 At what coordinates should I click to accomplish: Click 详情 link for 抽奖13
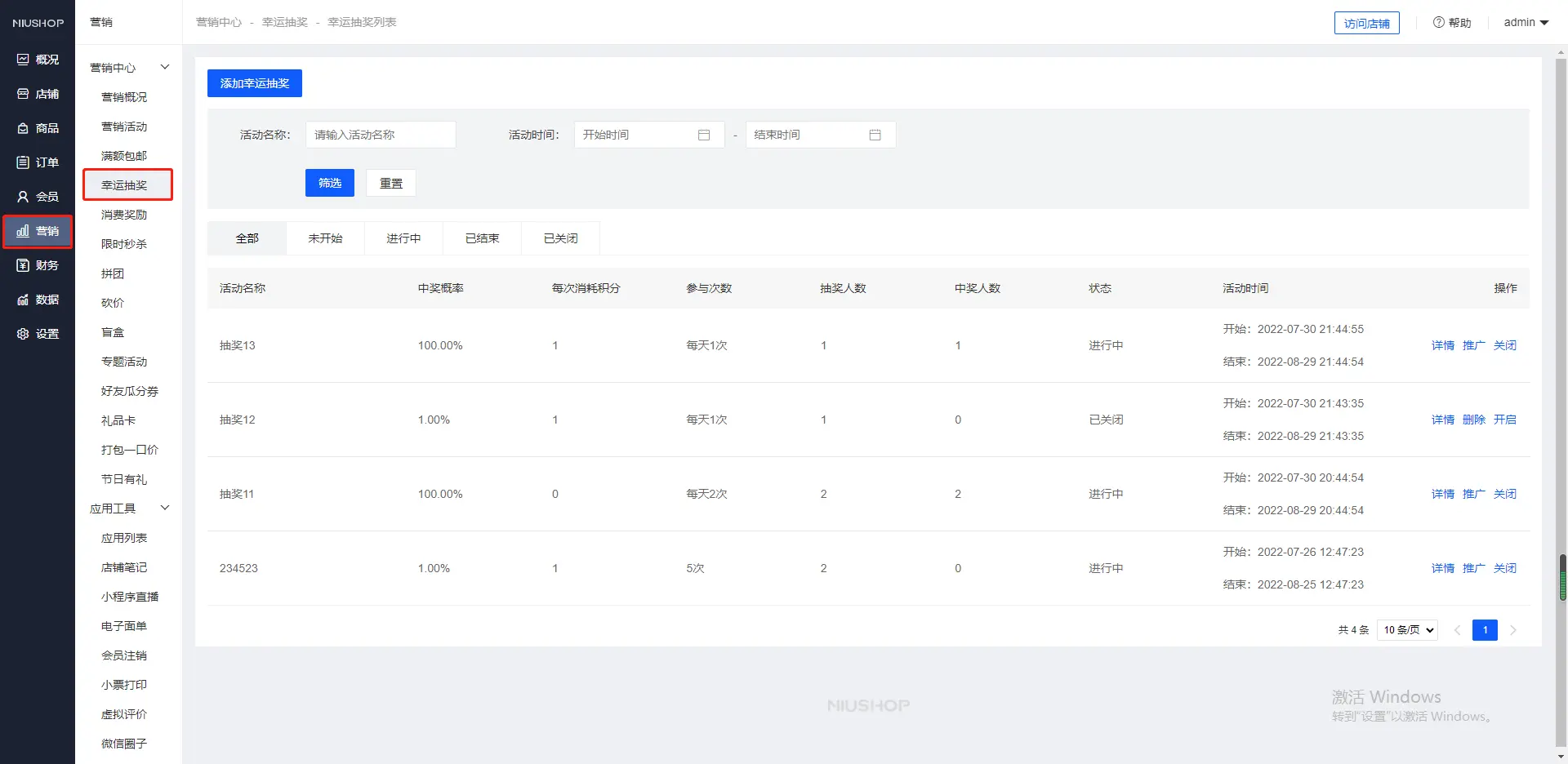[x=1442, y=345]
